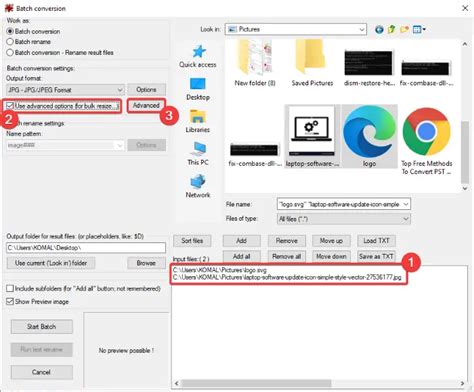The height and width of the screenshot is (392, 474).
Task: Open the View menu icon
Action: point(419,29)
